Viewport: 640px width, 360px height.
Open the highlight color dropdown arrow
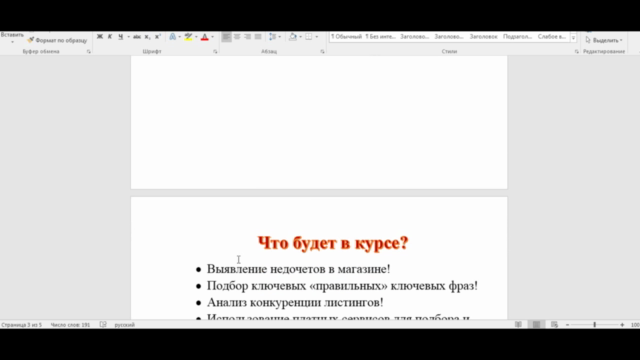tap(196, 37)
